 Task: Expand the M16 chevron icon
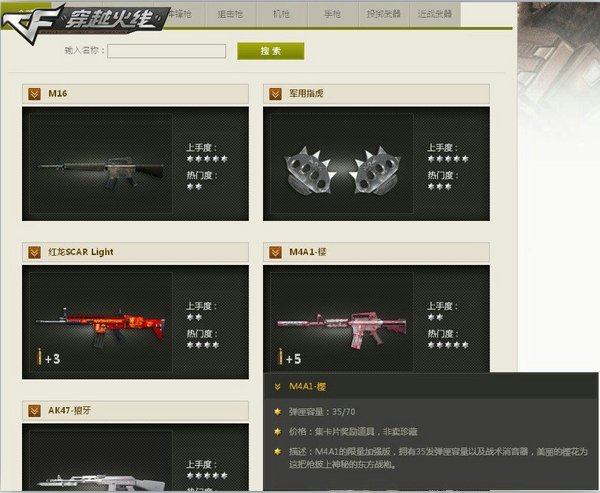tap(34, 94)
